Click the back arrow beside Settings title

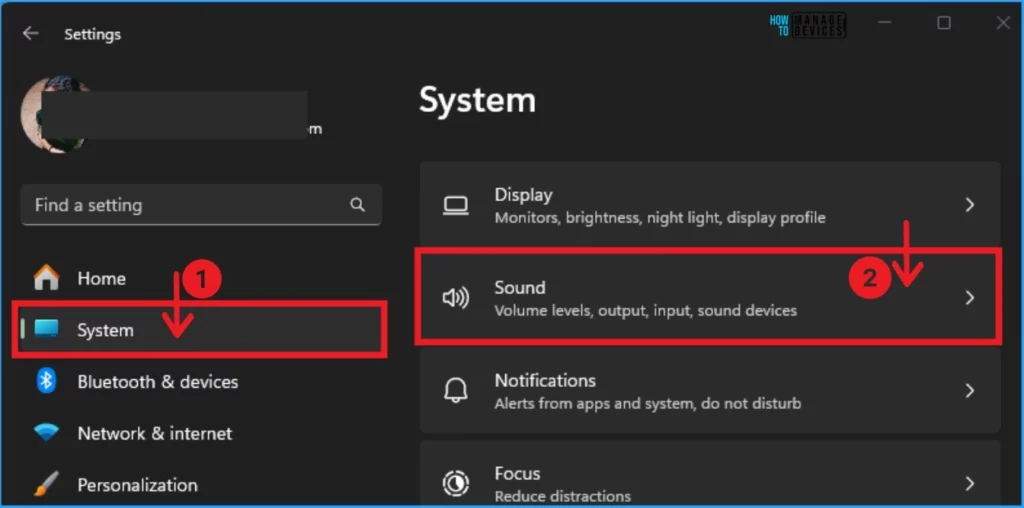[31, 33]
